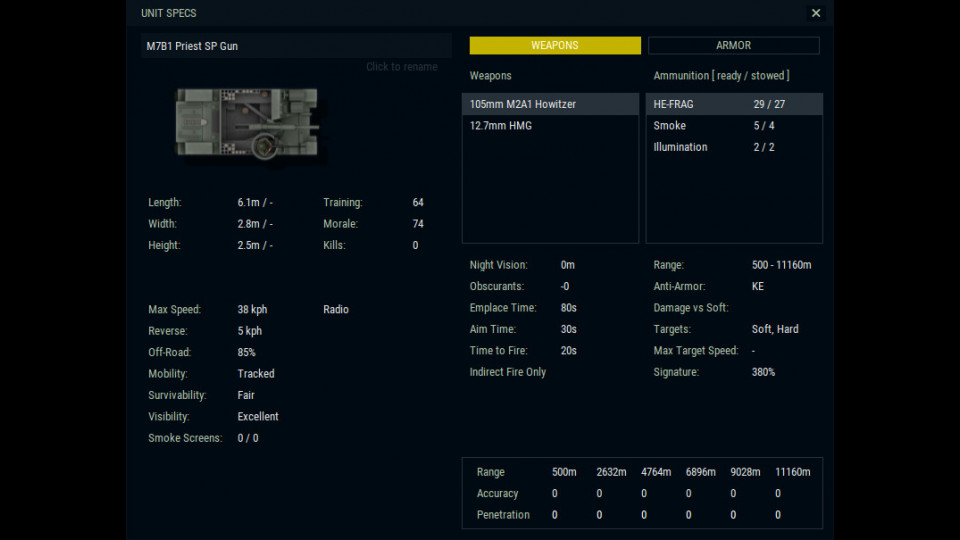
Task: Click the Targets value Soft, Hard
Action: click(775, 329)
